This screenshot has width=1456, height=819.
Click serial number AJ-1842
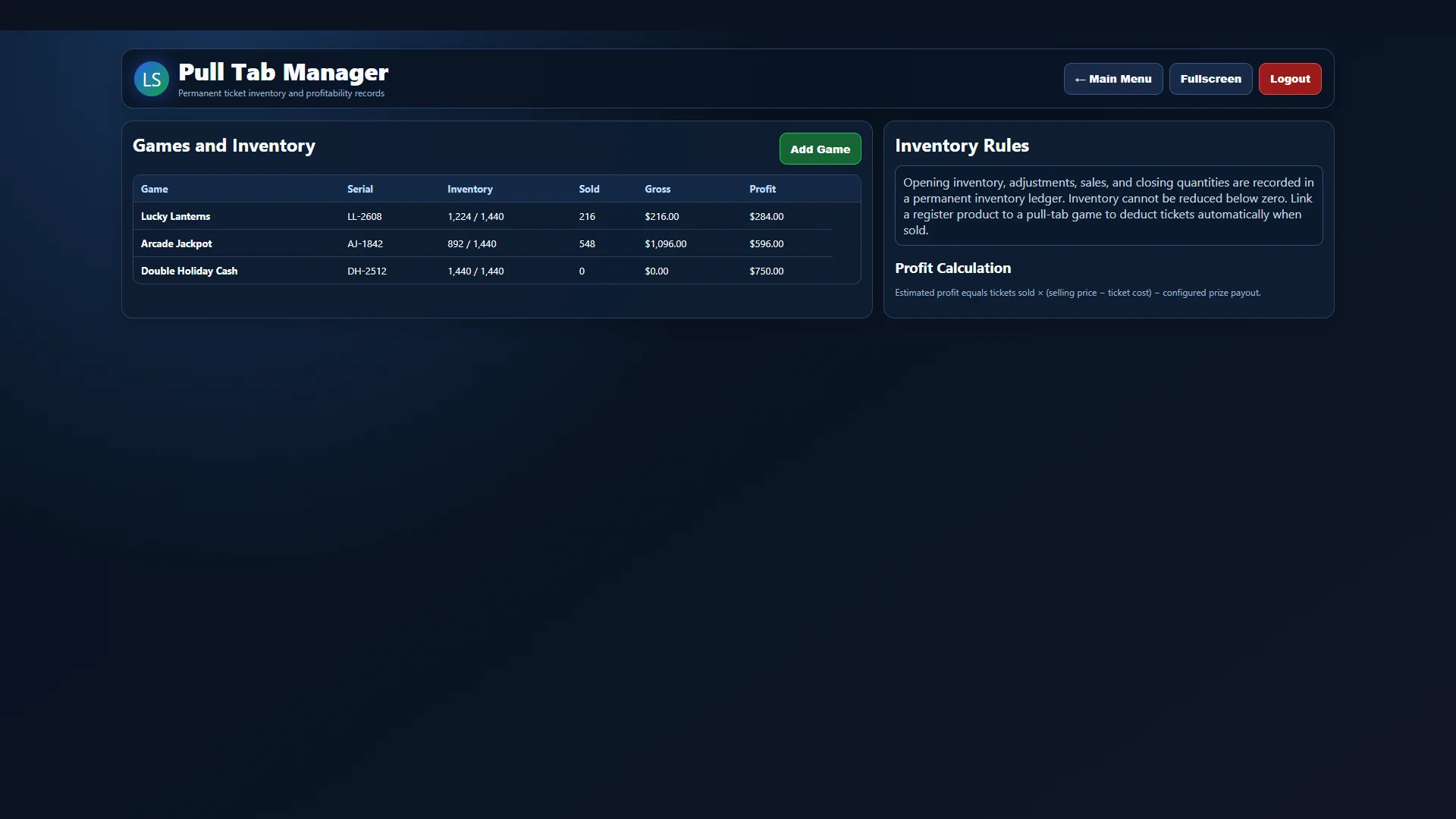(x=365, y=243)
